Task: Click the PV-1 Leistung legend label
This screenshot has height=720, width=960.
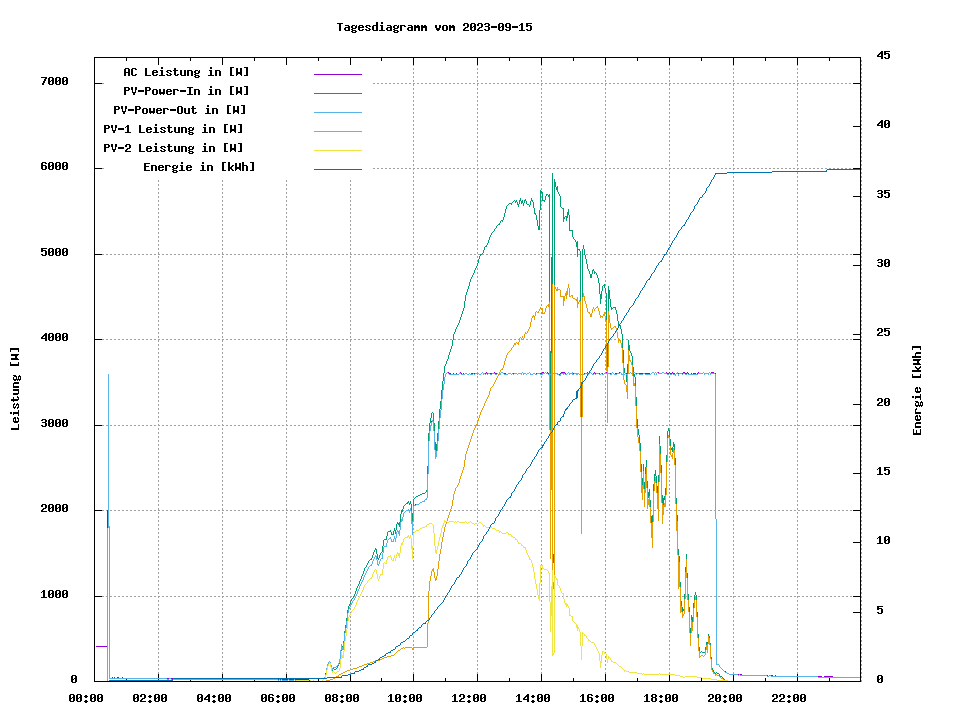Action: 173,129
